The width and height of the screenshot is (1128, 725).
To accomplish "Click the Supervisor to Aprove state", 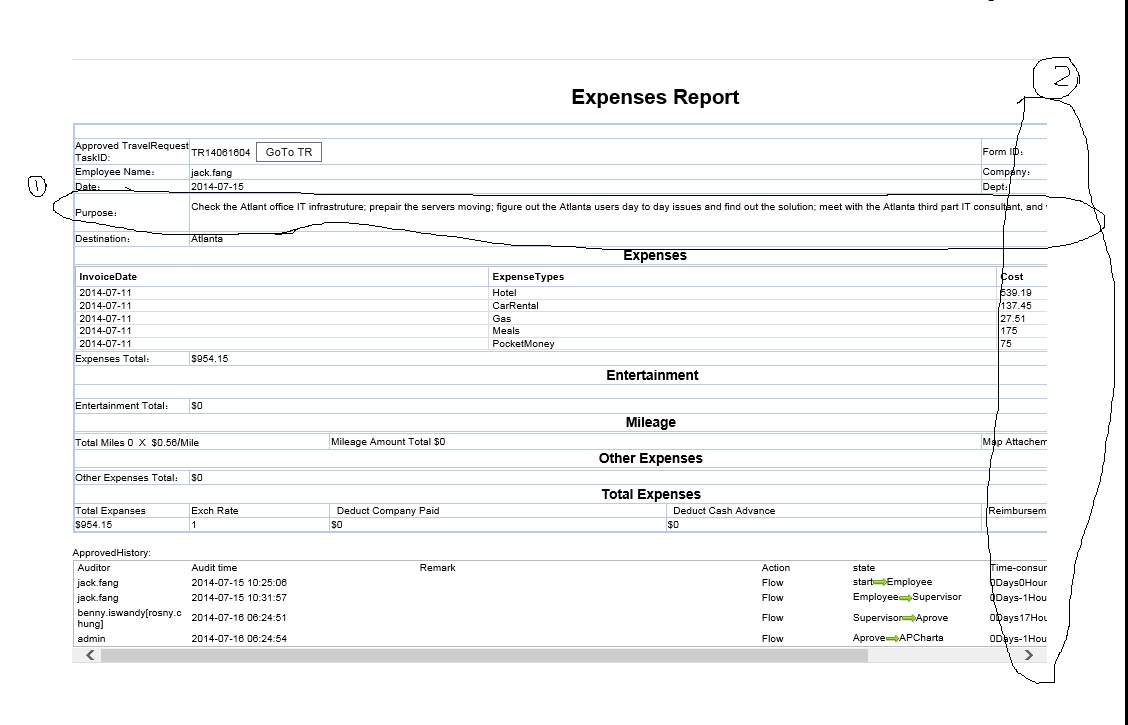I will click(x=900, y=618).
